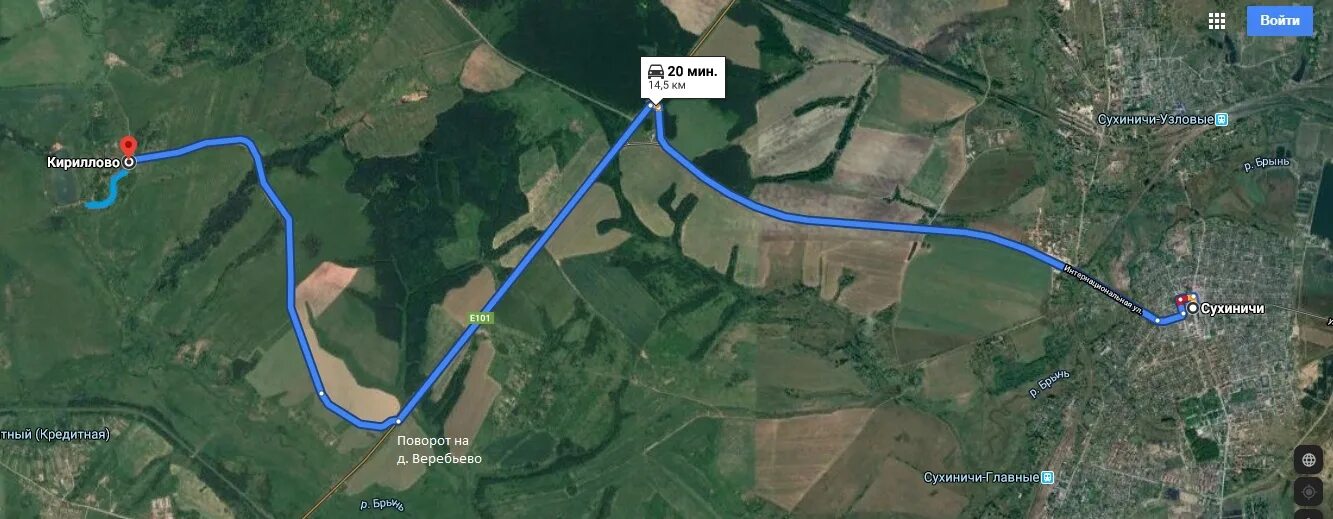
Task: Click the Кириллово place label
Action: click(x=84, y=162)
